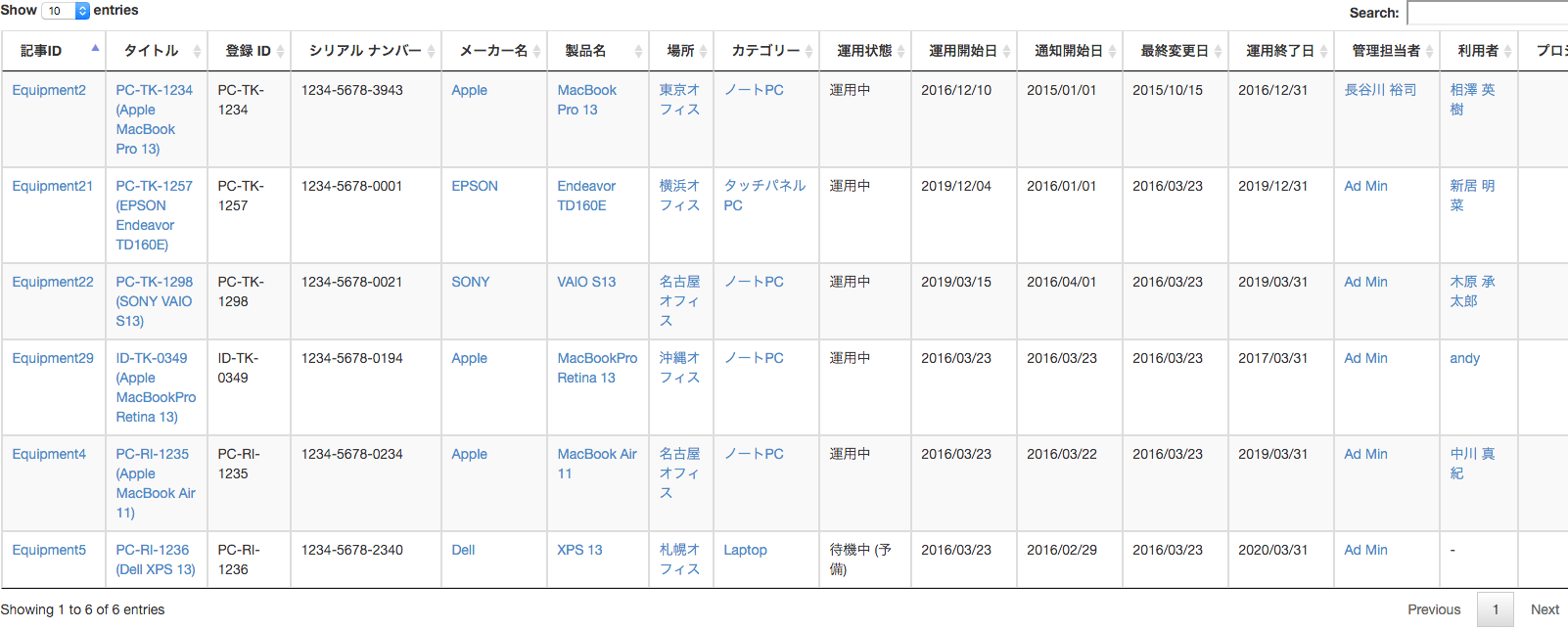
Task: Click カテゴリー column sort arrows
Action: click(x=808, y=51)
